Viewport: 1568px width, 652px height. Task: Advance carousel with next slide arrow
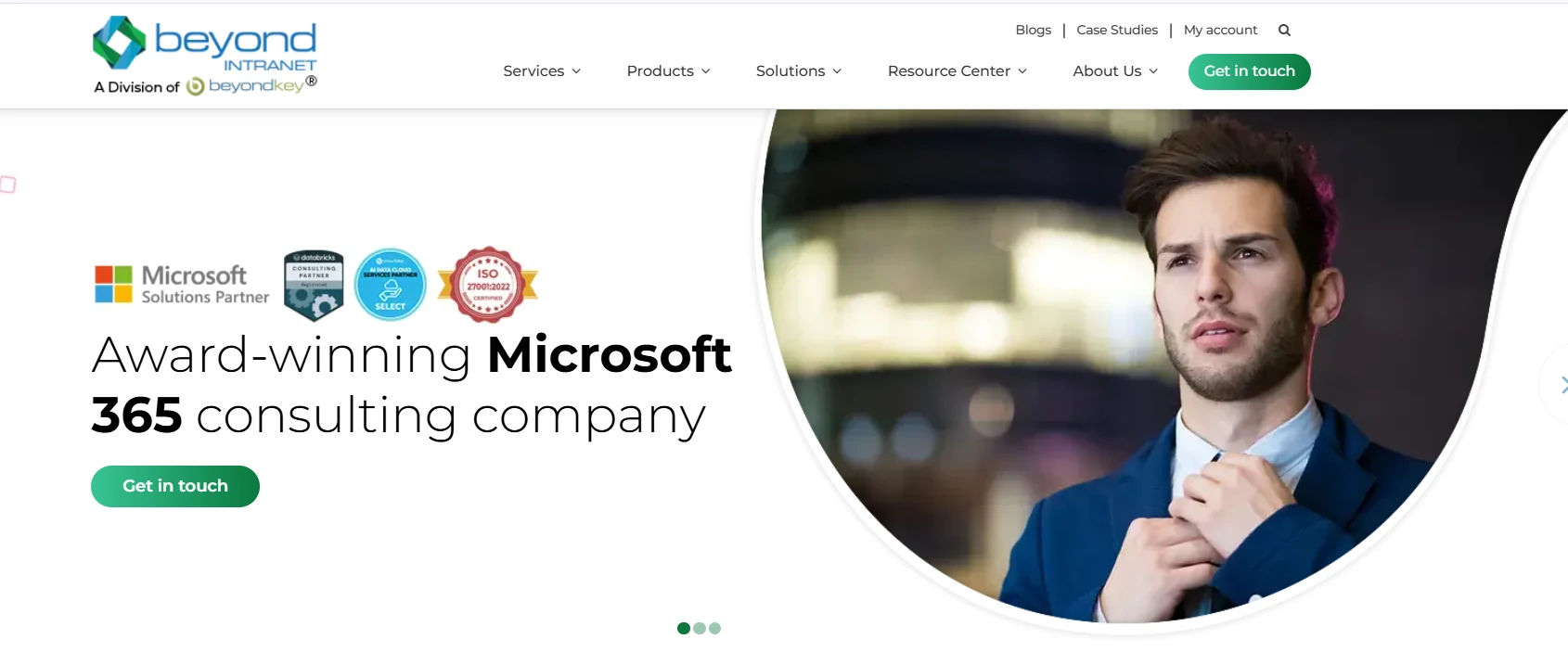click(x=1561, y=384)
